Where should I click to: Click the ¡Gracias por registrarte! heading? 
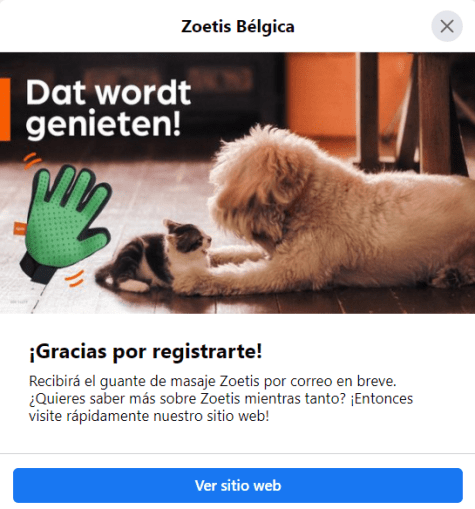[x=146, y=351]
